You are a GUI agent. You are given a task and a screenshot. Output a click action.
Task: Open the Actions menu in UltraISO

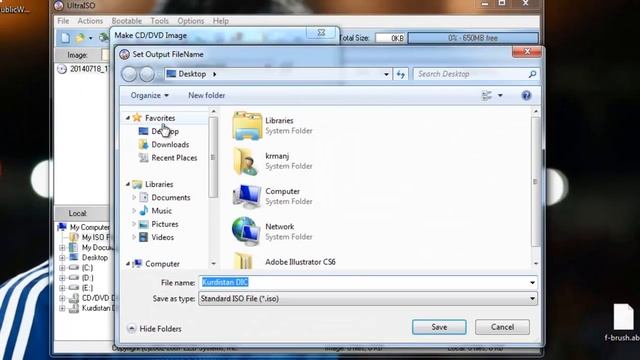coord(90,21)
